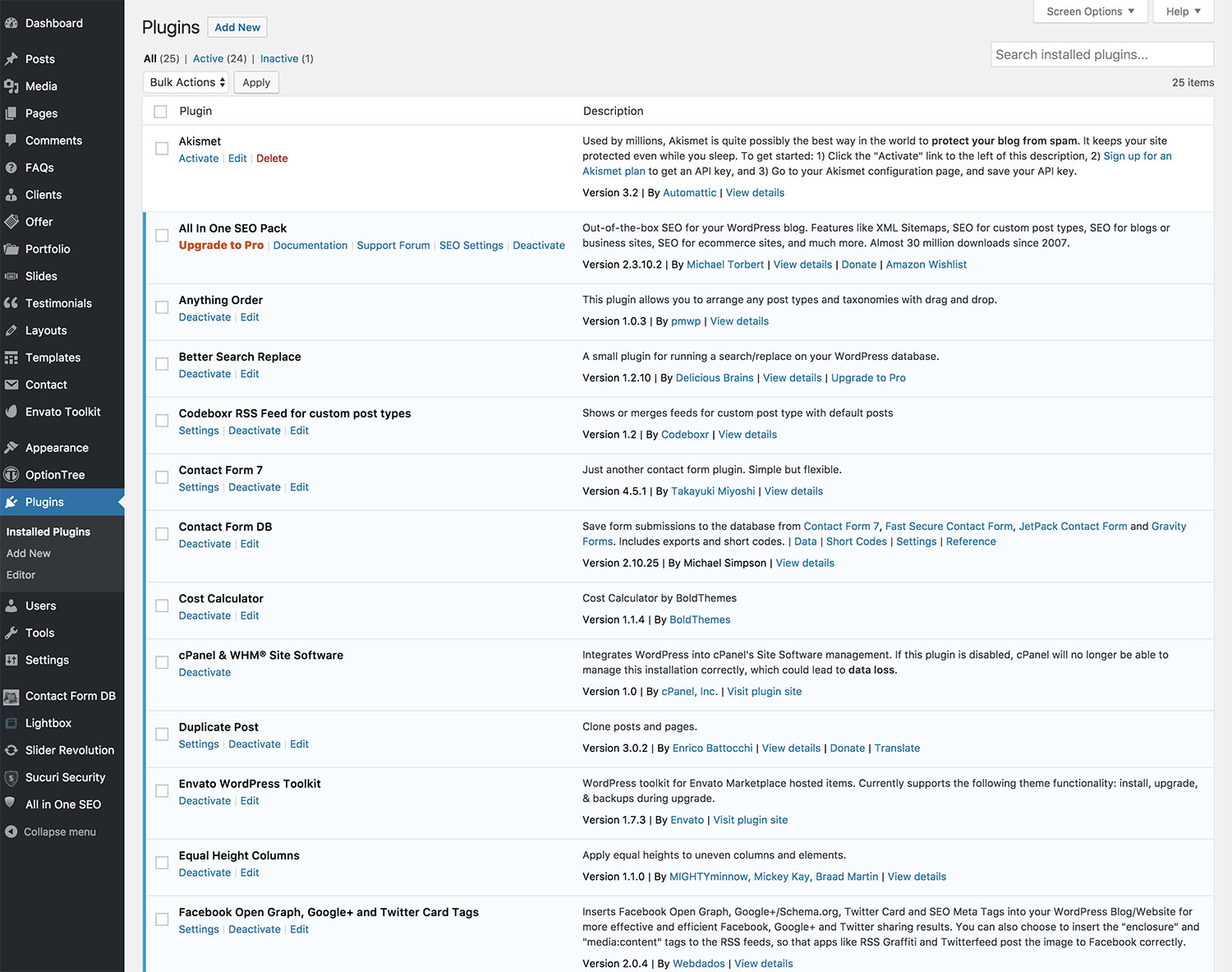
Task: Click the Settings sliders icon
Action: pyautogui.click(x=11, y=660)
